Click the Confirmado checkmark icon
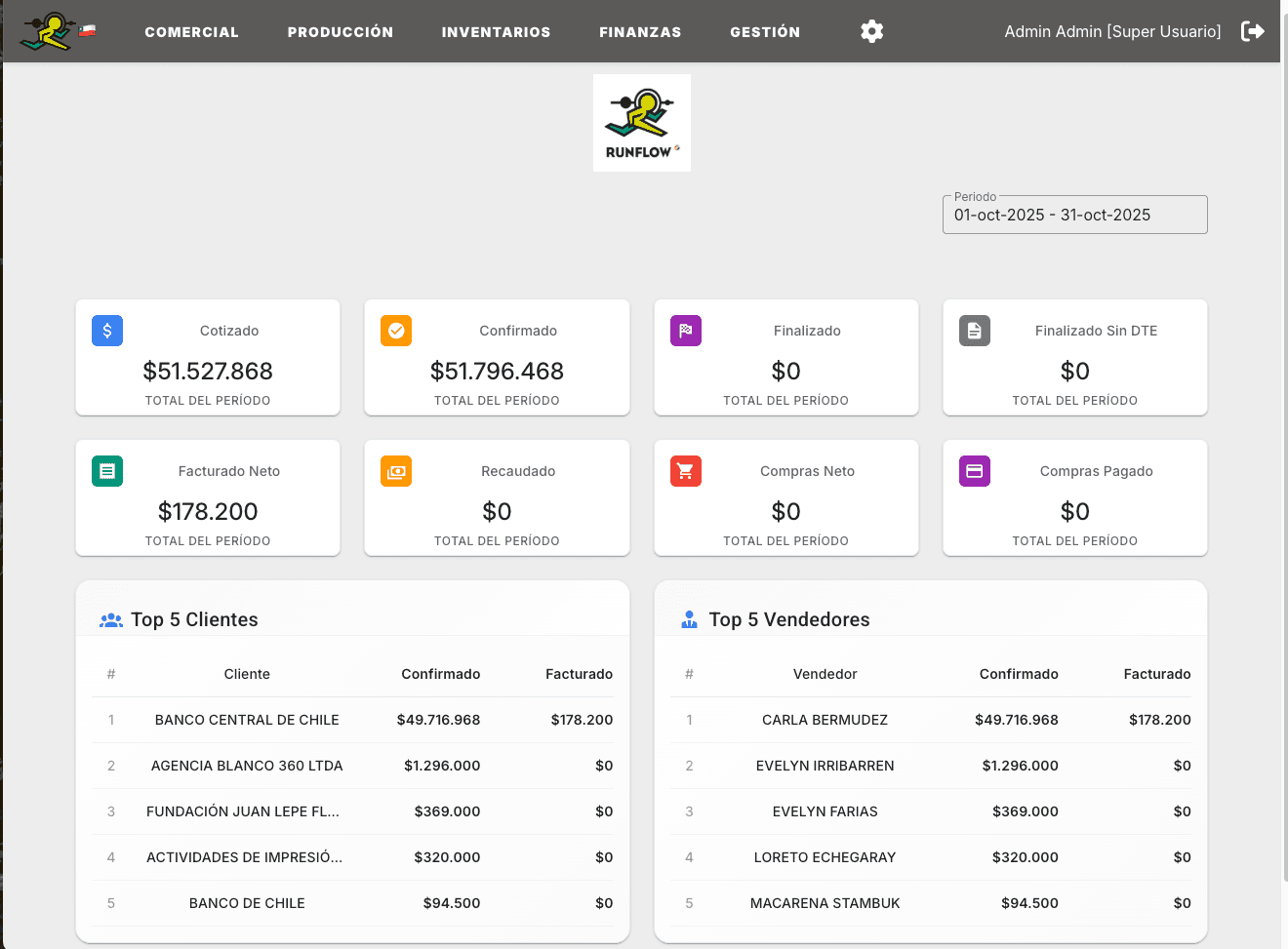The image size is (1288, 949). [x=396, y=331]
